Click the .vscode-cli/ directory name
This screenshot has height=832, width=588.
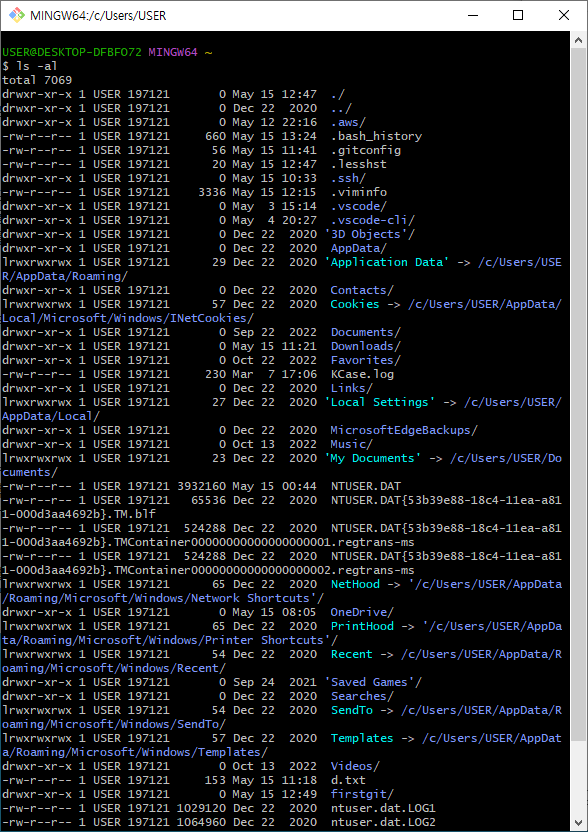(373, 220)
